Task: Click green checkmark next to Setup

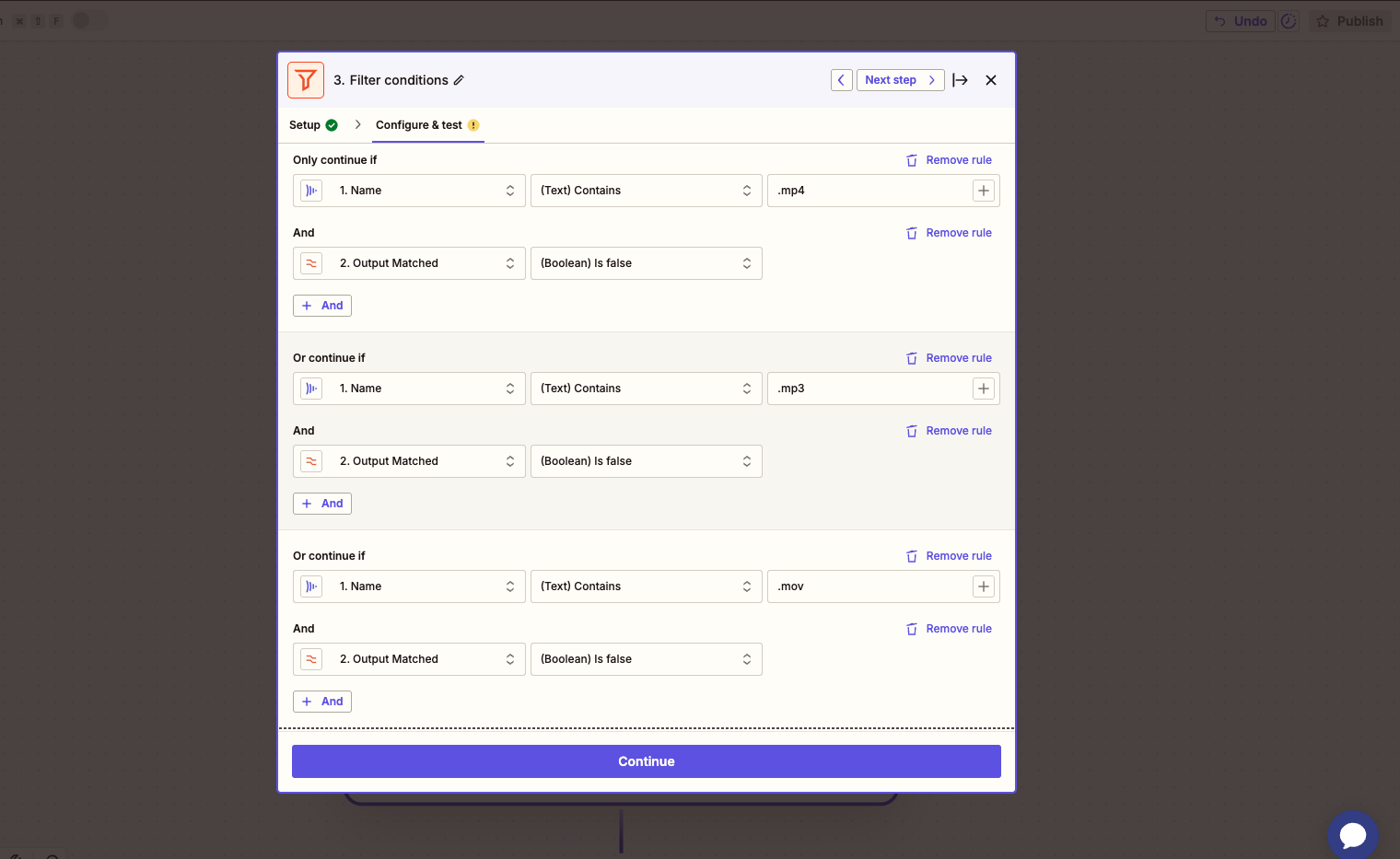Action: click(x=332, y=125)
